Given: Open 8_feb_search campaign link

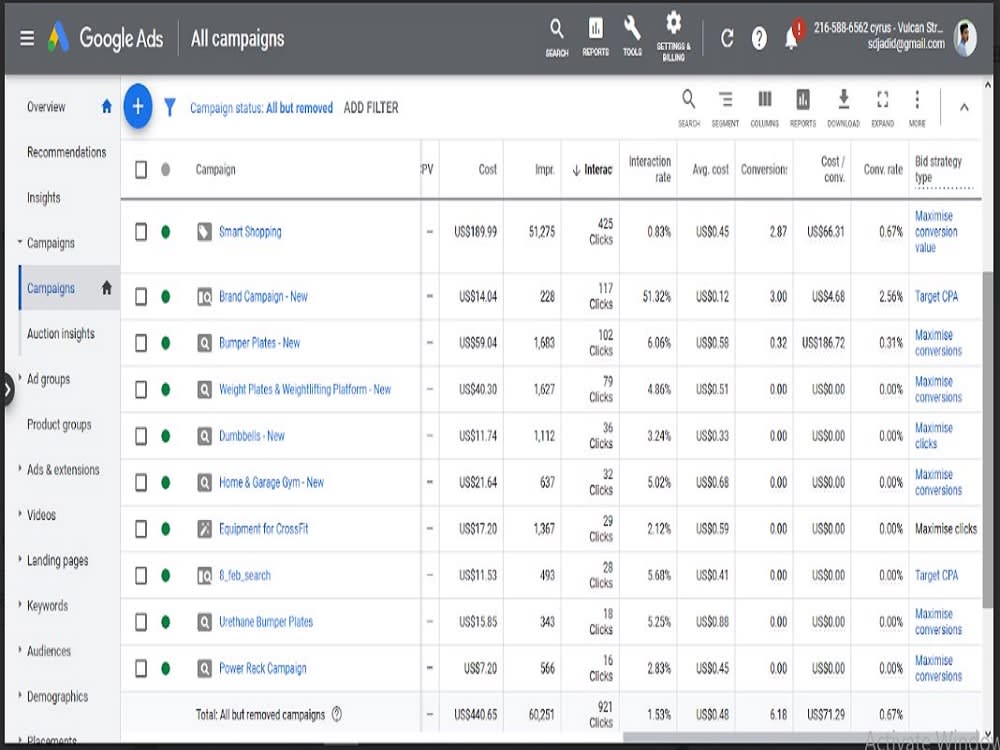Looking at the screenshot, I should click(245, 575).
